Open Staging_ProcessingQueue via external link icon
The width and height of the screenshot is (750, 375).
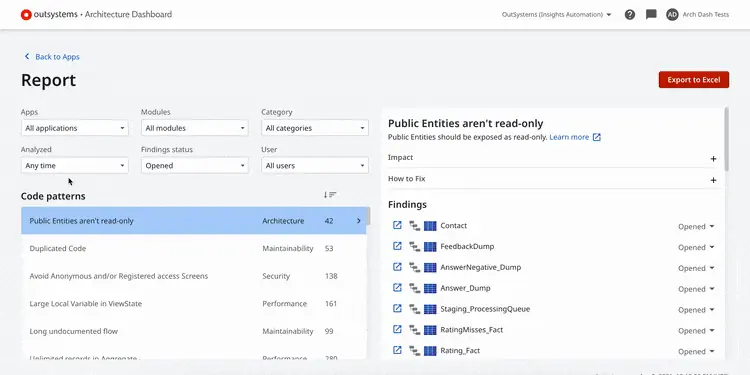[x=397, y=309]
